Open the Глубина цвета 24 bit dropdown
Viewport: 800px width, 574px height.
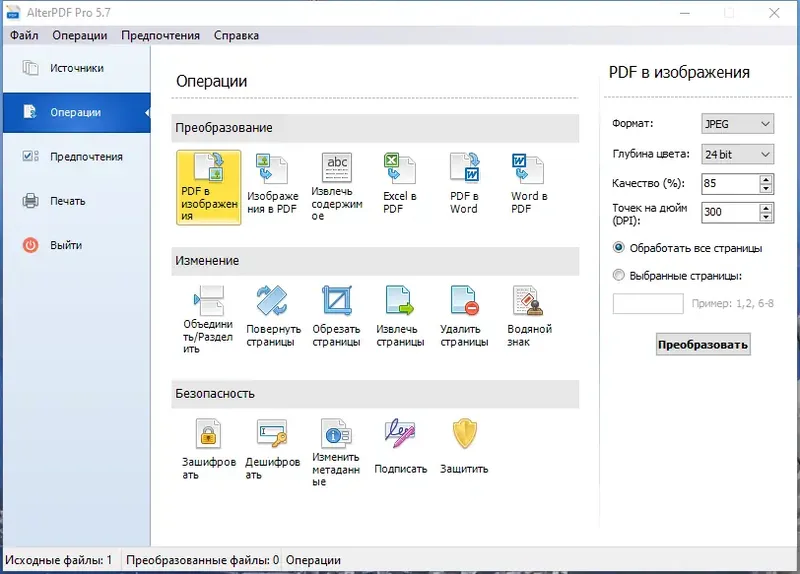pyautogui.click(x=737, y=154)
